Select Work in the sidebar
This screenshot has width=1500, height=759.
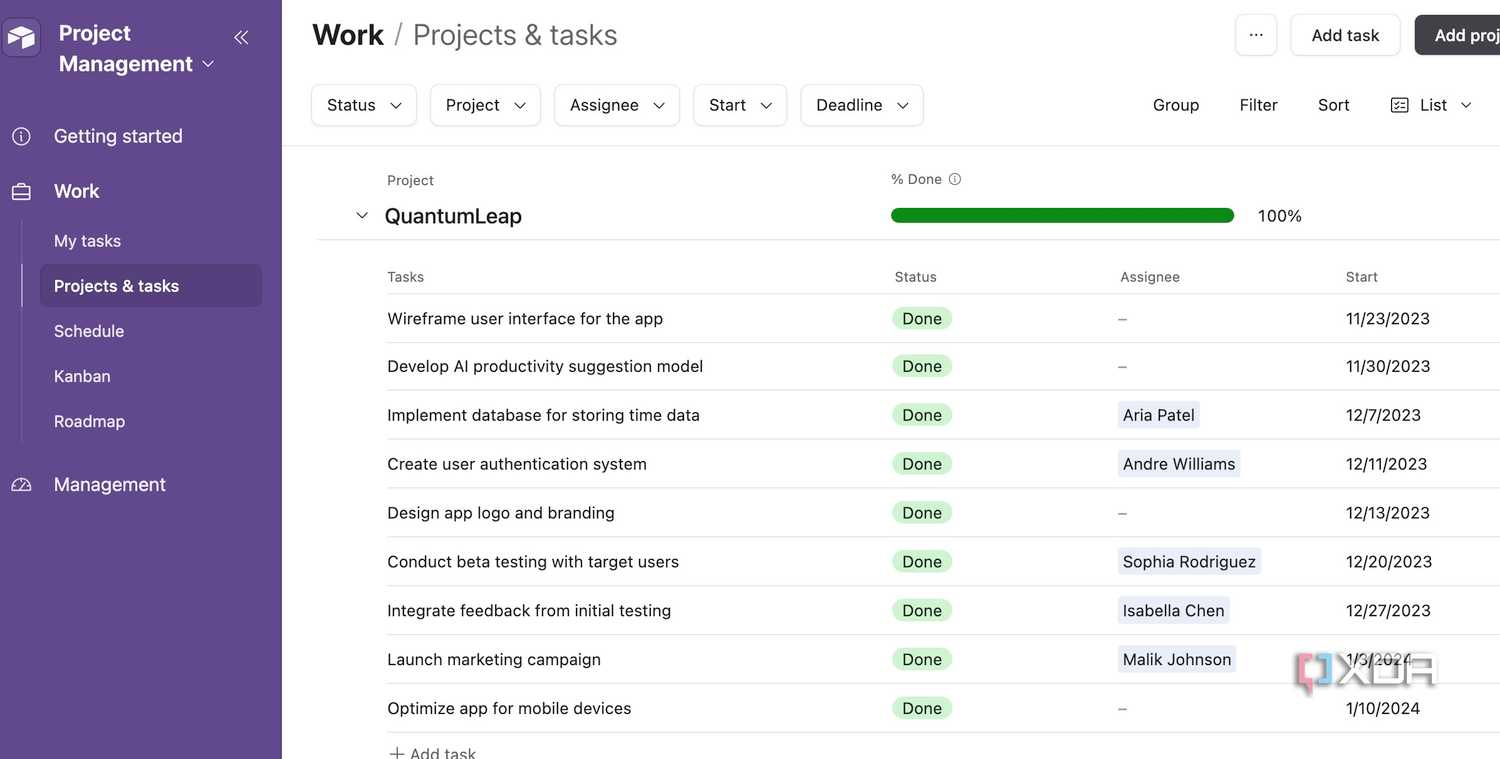point(77,191)
